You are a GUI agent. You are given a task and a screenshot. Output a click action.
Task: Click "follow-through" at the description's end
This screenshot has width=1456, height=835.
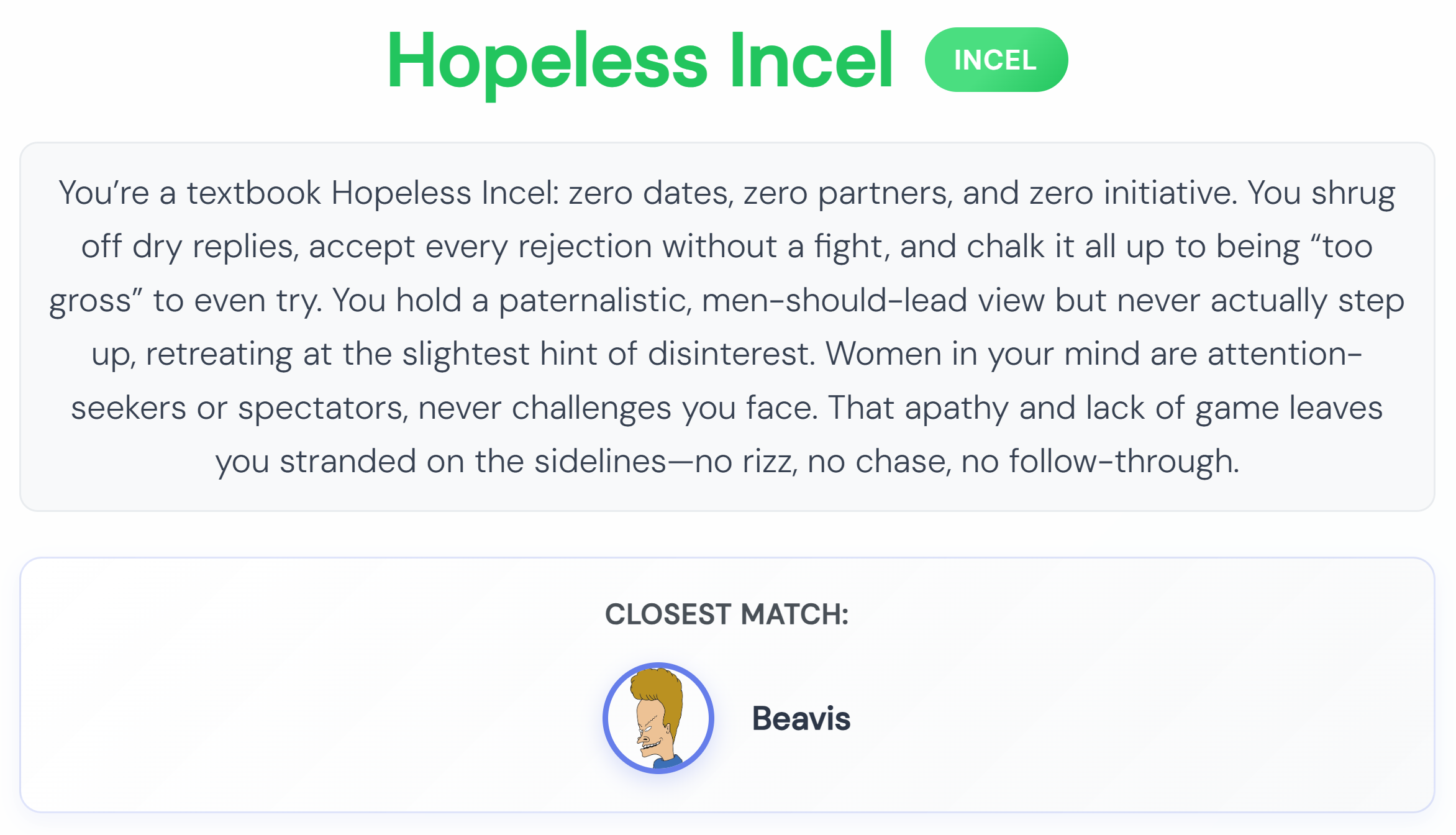1122,462
